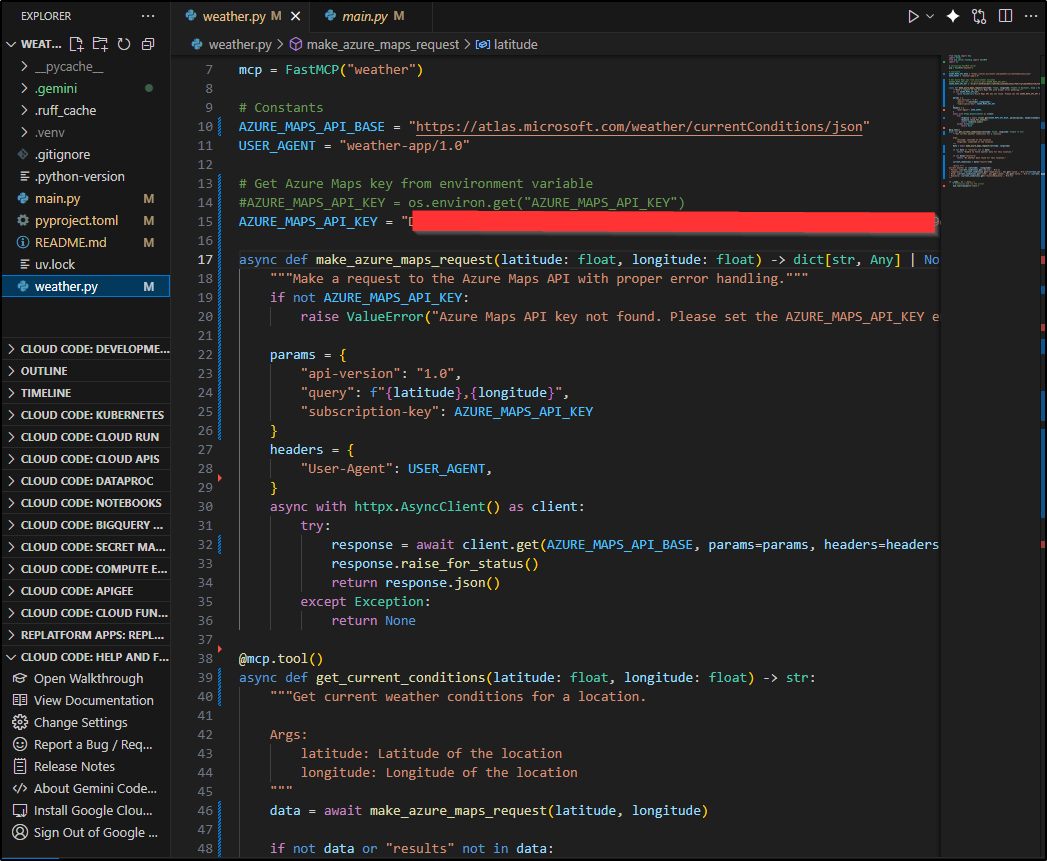The width and height of the screenshot is (1047, 861).
Task: Click the Gemini sparkle icon in editor toolbar
Action: pyautogui.click(x=953, y=16)
